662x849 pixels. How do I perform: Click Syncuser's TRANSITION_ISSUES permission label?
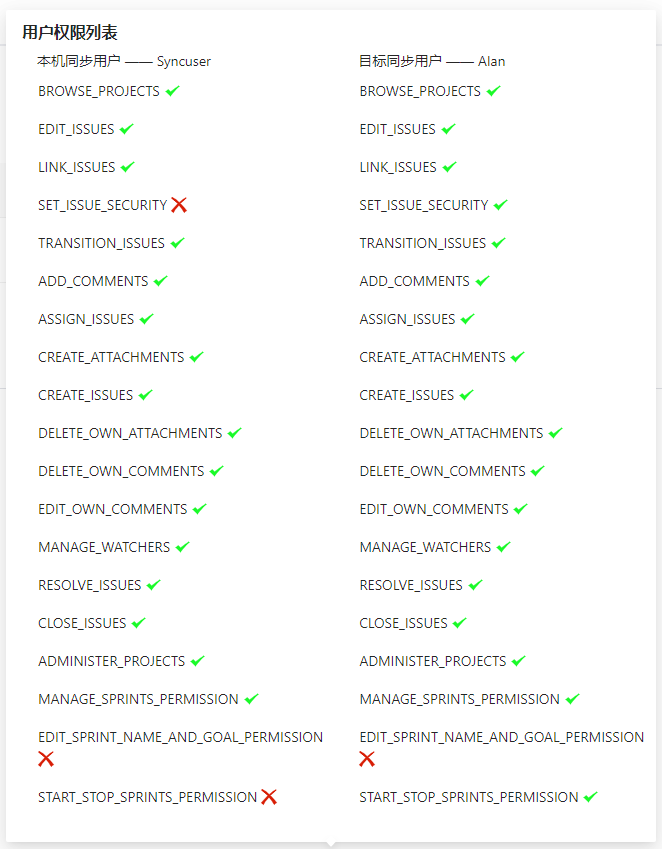coord(101,243)
